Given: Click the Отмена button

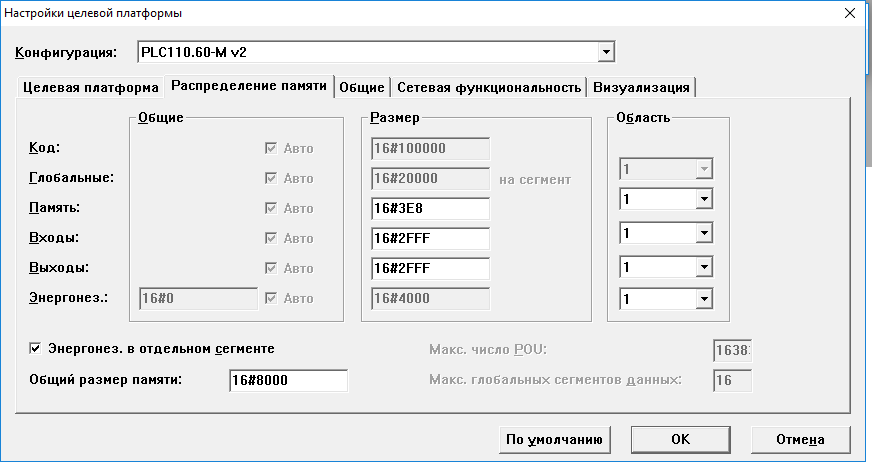Looking at the screenshot, I should point(799,439).
